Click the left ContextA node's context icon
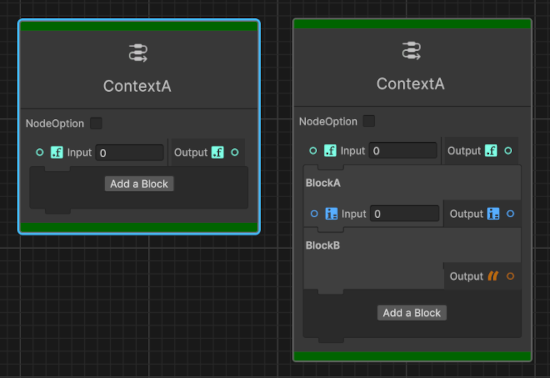 point(138,53)
